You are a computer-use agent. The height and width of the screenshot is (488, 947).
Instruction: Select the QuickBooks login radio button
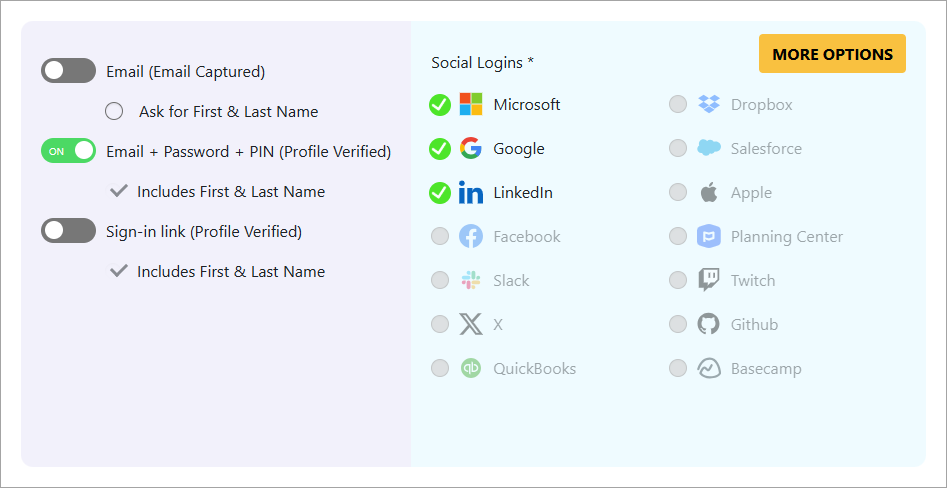(440, 369)
